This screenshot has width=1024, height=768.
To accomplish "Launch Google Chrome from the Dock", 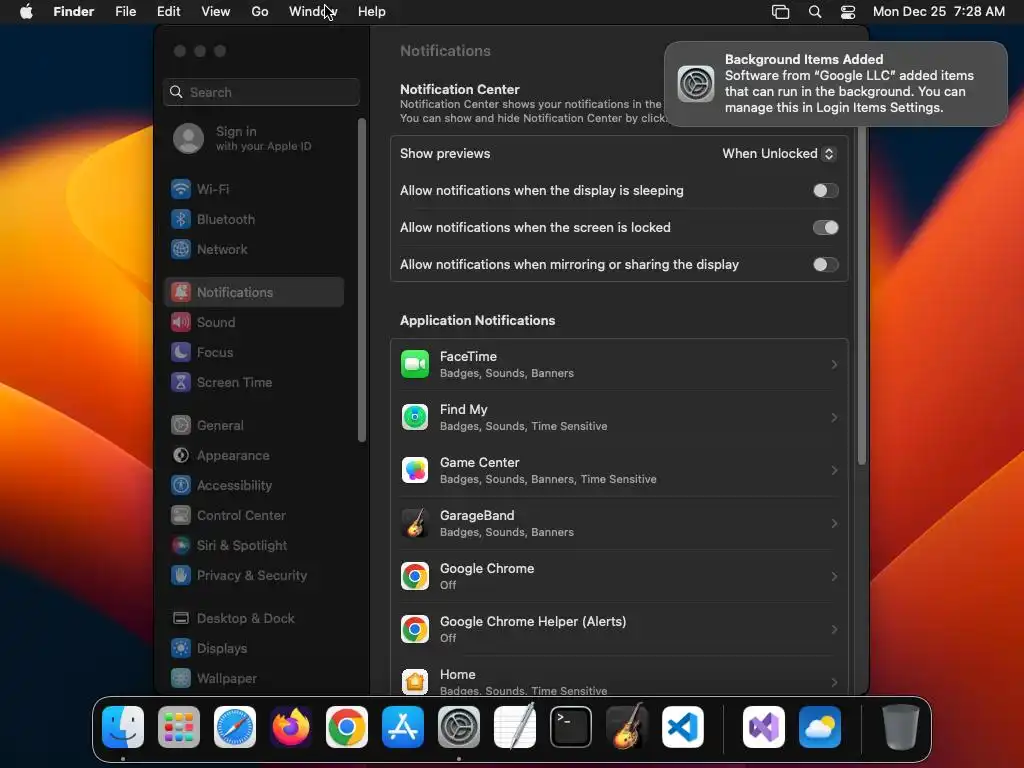I will click(347, 727).
